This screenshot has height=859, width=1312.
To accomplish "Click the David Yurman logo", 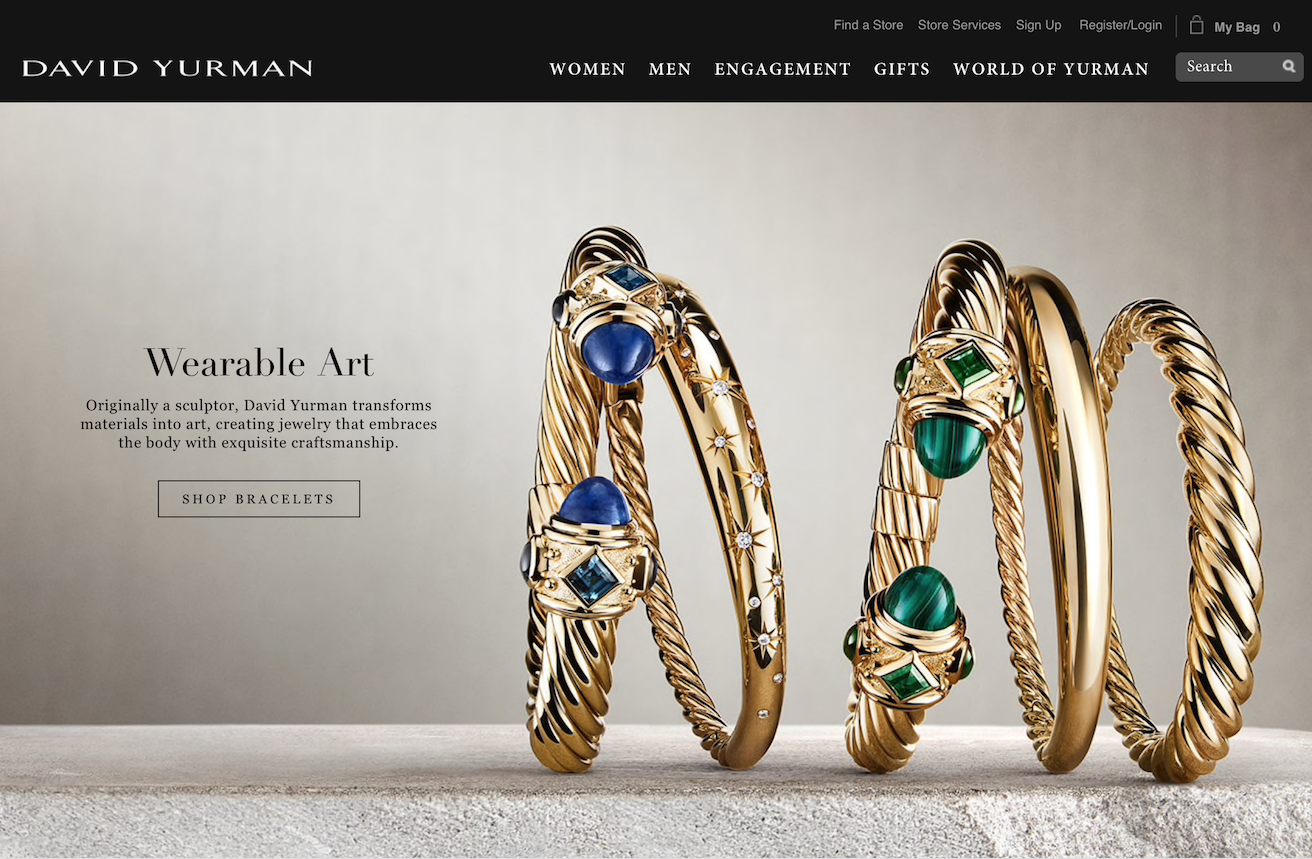I will (167, 68).
